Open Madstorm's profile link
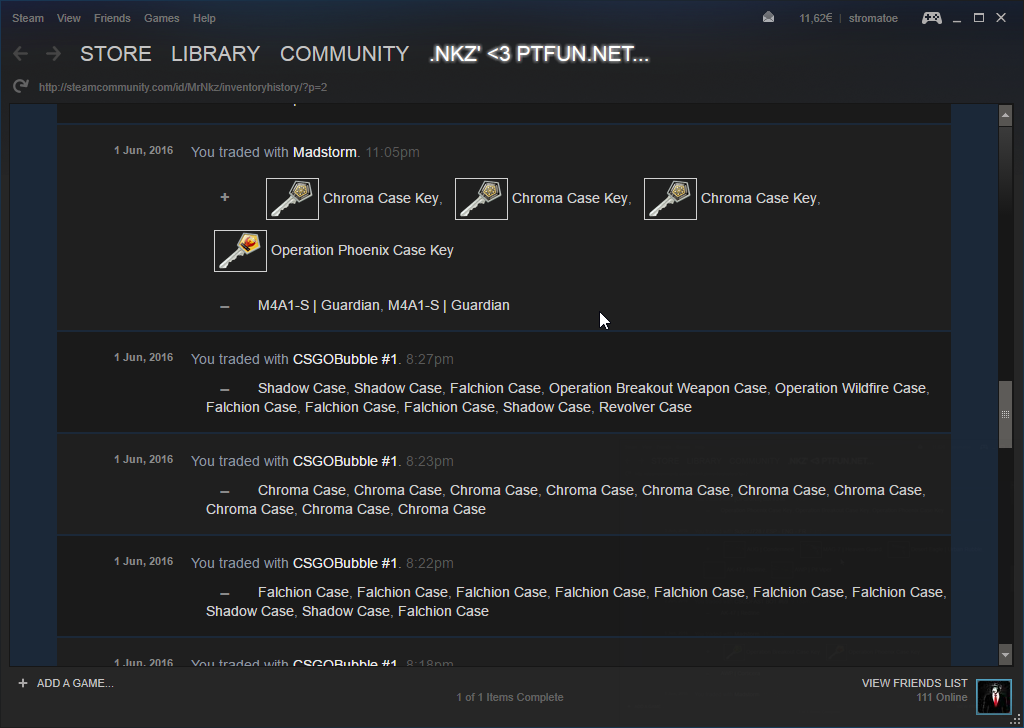This screenshot has width=1024, height=728. (x=324, y=152)
